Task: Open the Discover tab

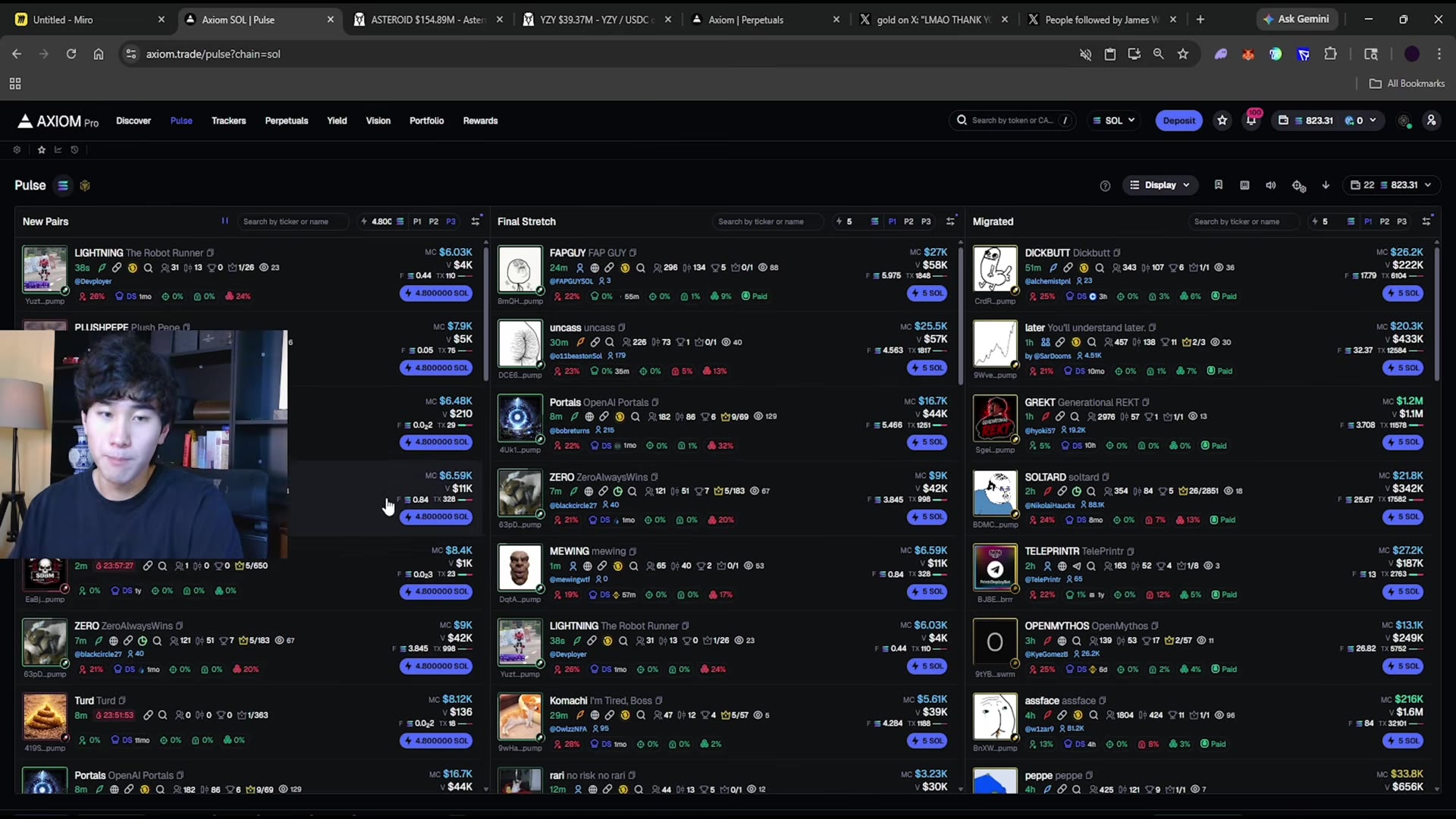Action: click(x=133, y=121)
